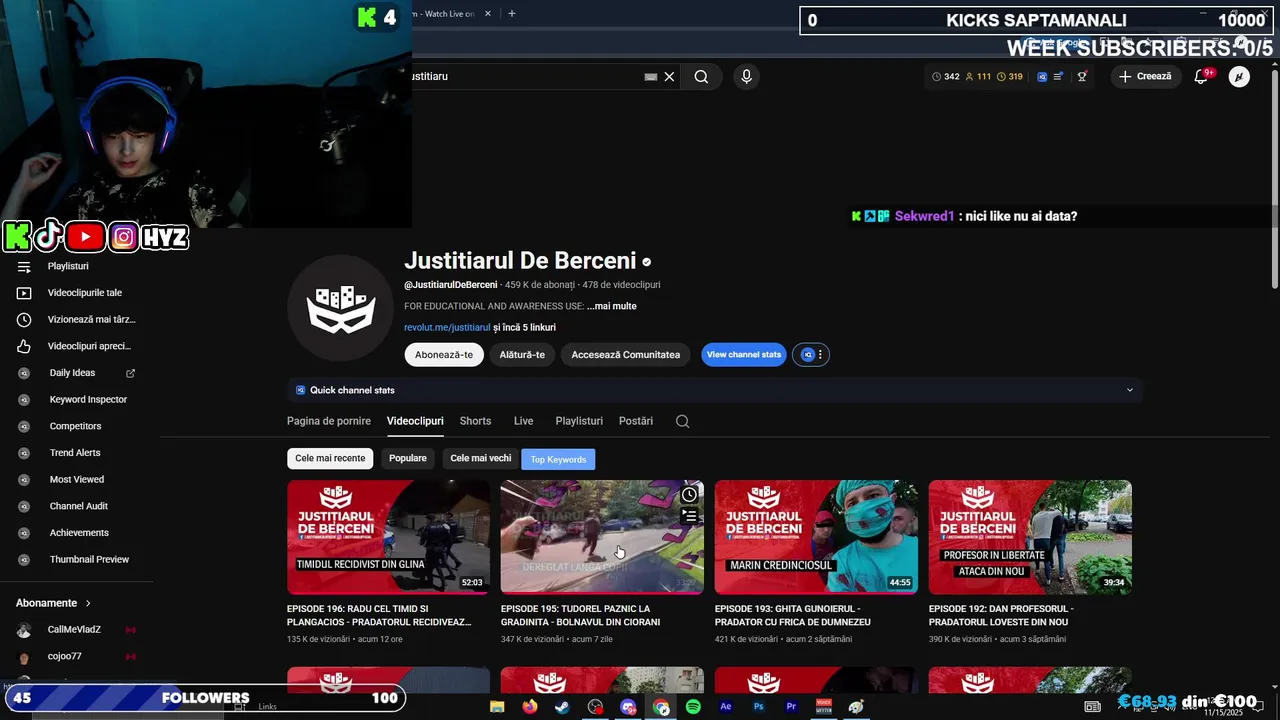Click the search magnifier button
Image resolution: width=1280 pixels, height=720 pixels.
click(701, 76)
